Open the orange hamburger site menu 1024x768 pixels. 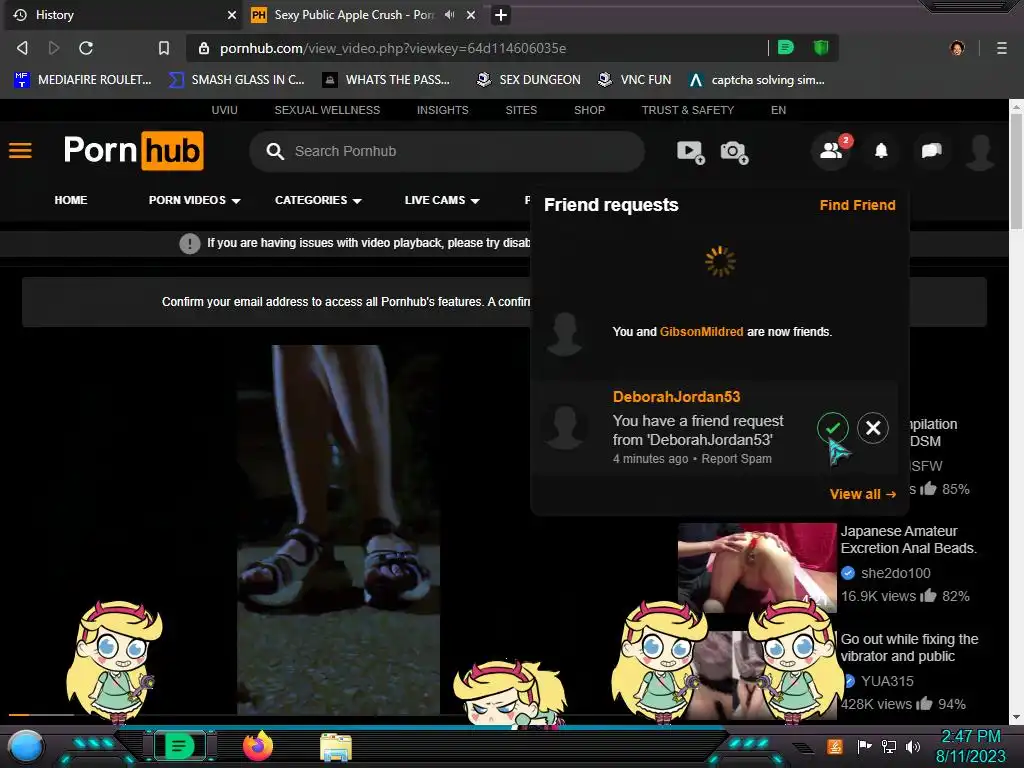20,151
